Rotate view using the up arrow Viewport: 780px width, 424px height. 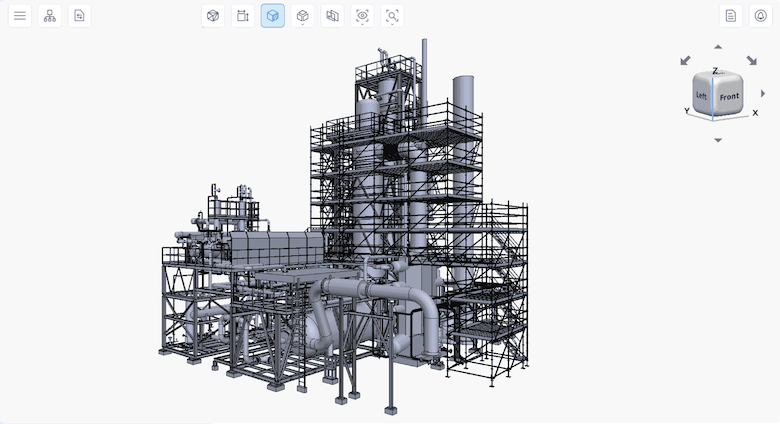point(718,46)
